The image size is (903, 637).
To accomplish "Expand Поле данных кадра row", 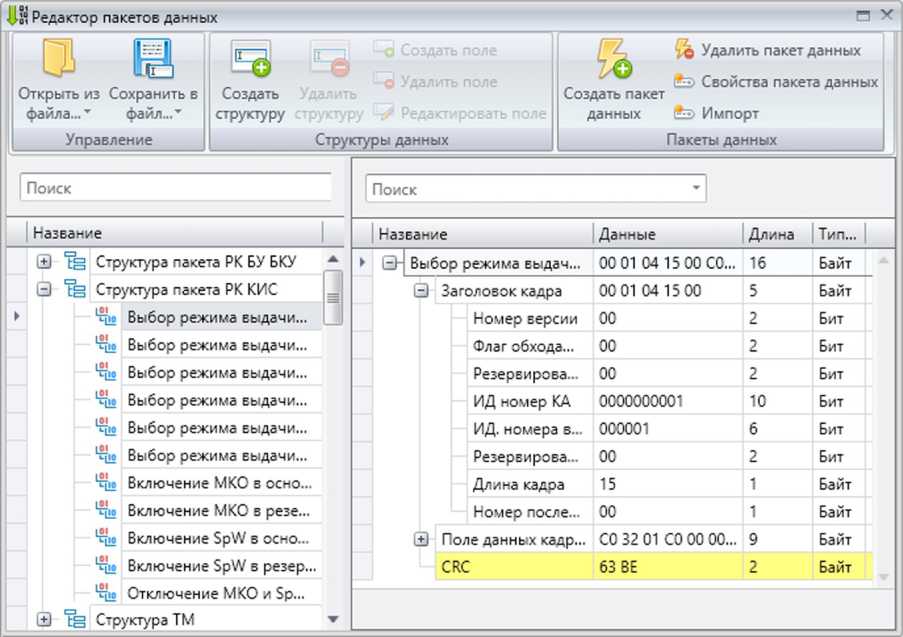I will pos(422,540).
